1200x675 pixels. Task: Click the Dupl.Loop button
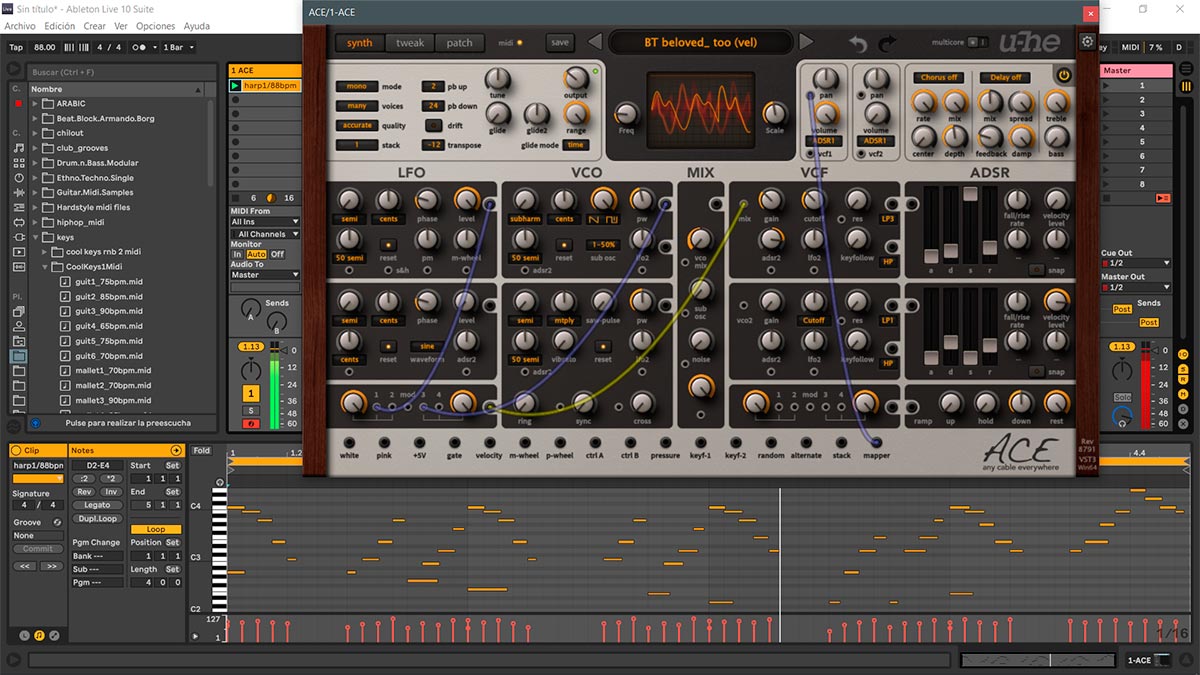click(97, 519)
